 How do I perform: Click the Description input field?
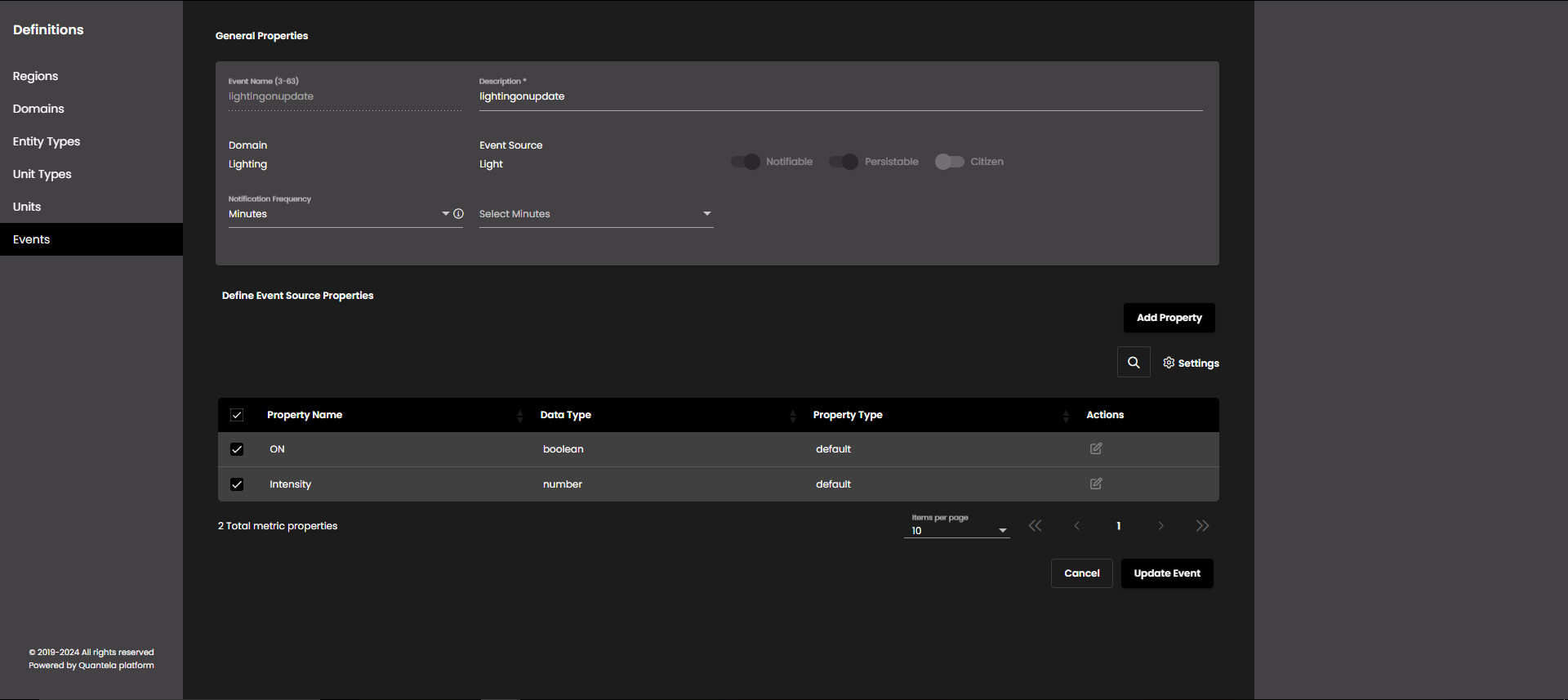pyautogui.click(x=841, y=96)
